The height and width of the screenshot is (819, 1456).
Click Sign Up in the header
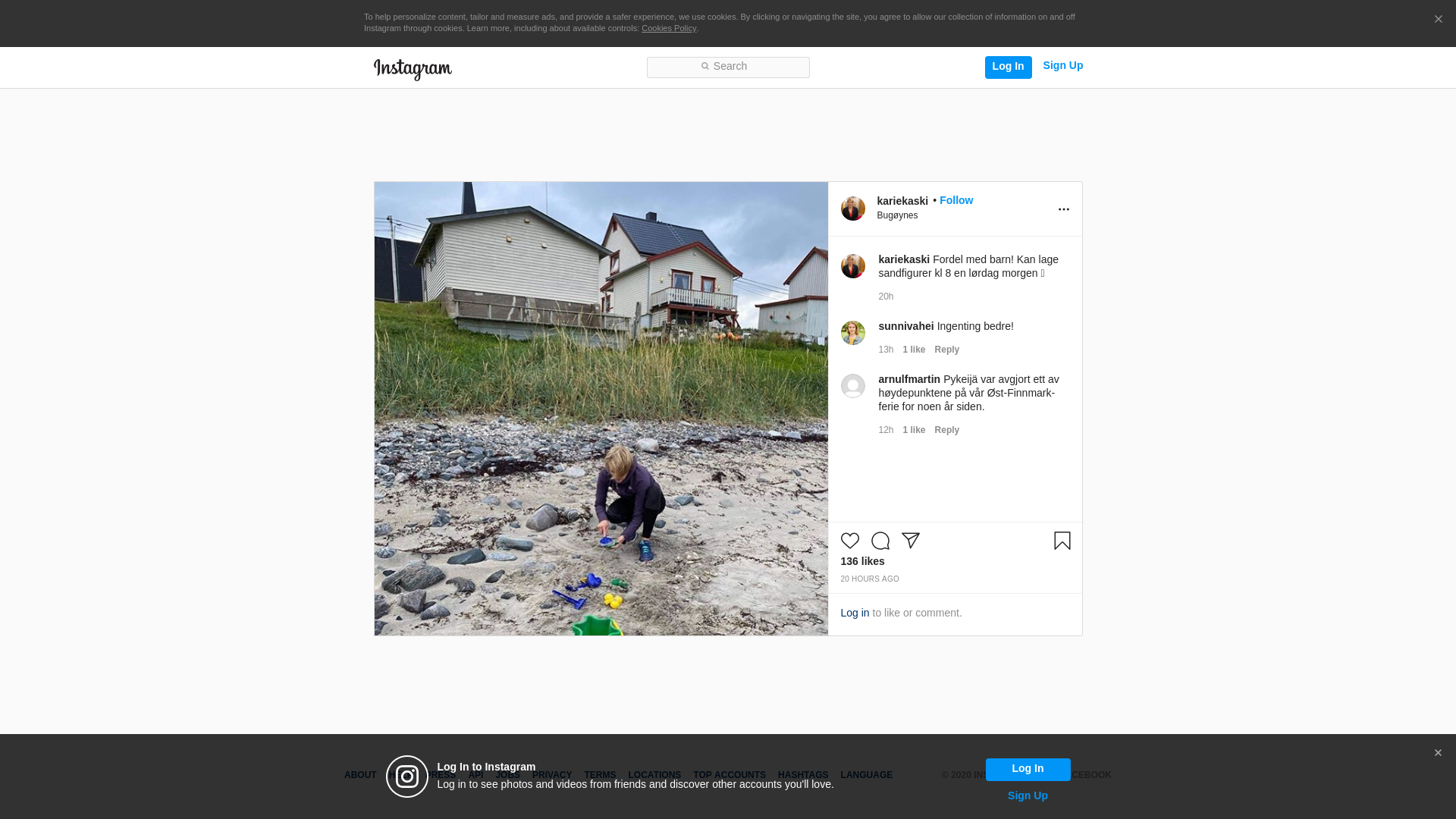[x=1062, y=65]
